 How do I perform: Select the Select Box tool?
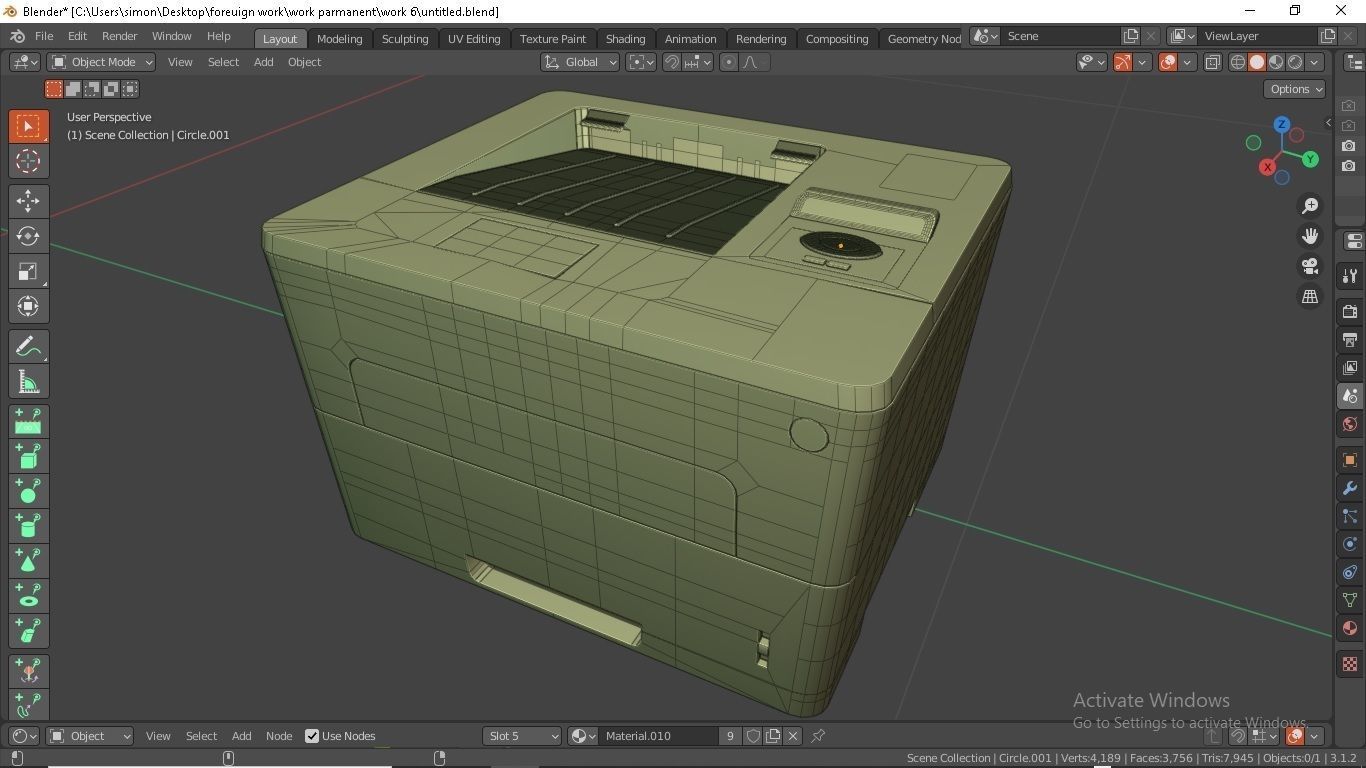coord(28,126)
